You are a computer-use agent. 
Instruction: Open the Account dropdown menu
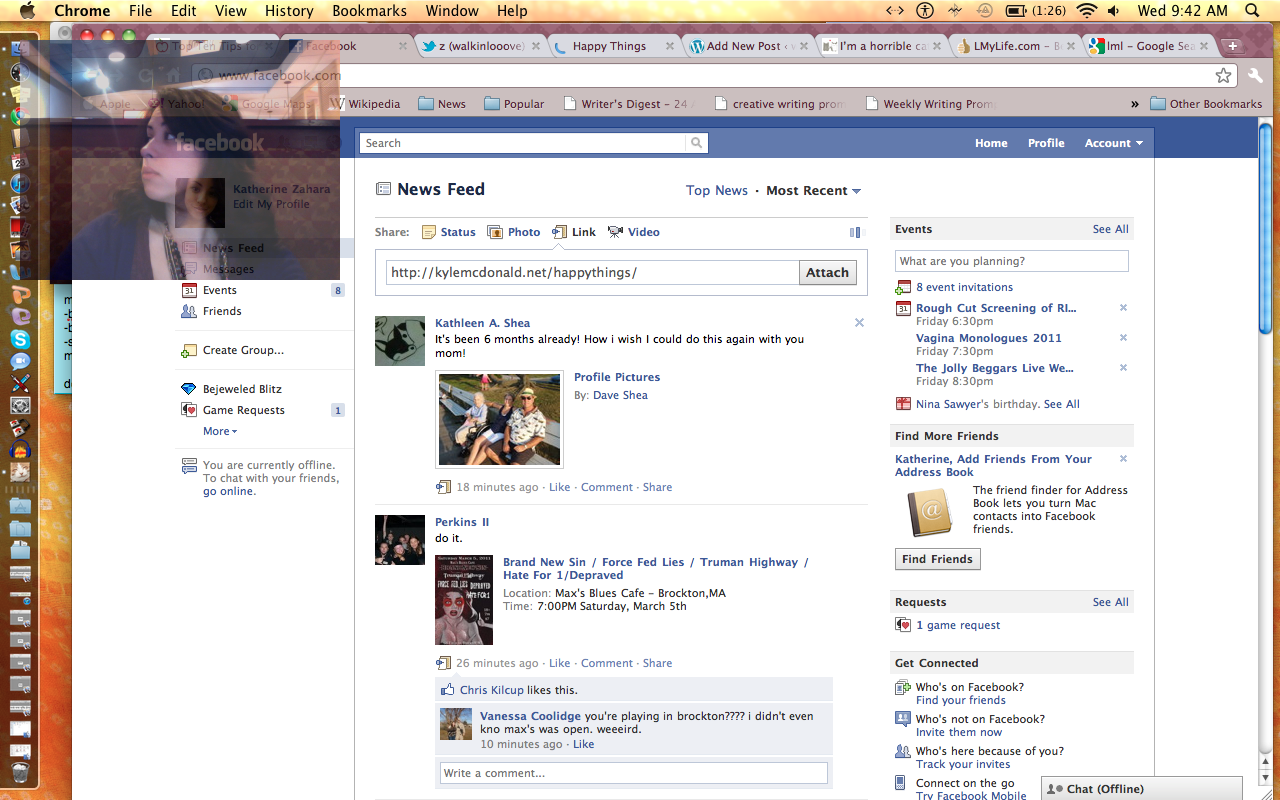1113,143
